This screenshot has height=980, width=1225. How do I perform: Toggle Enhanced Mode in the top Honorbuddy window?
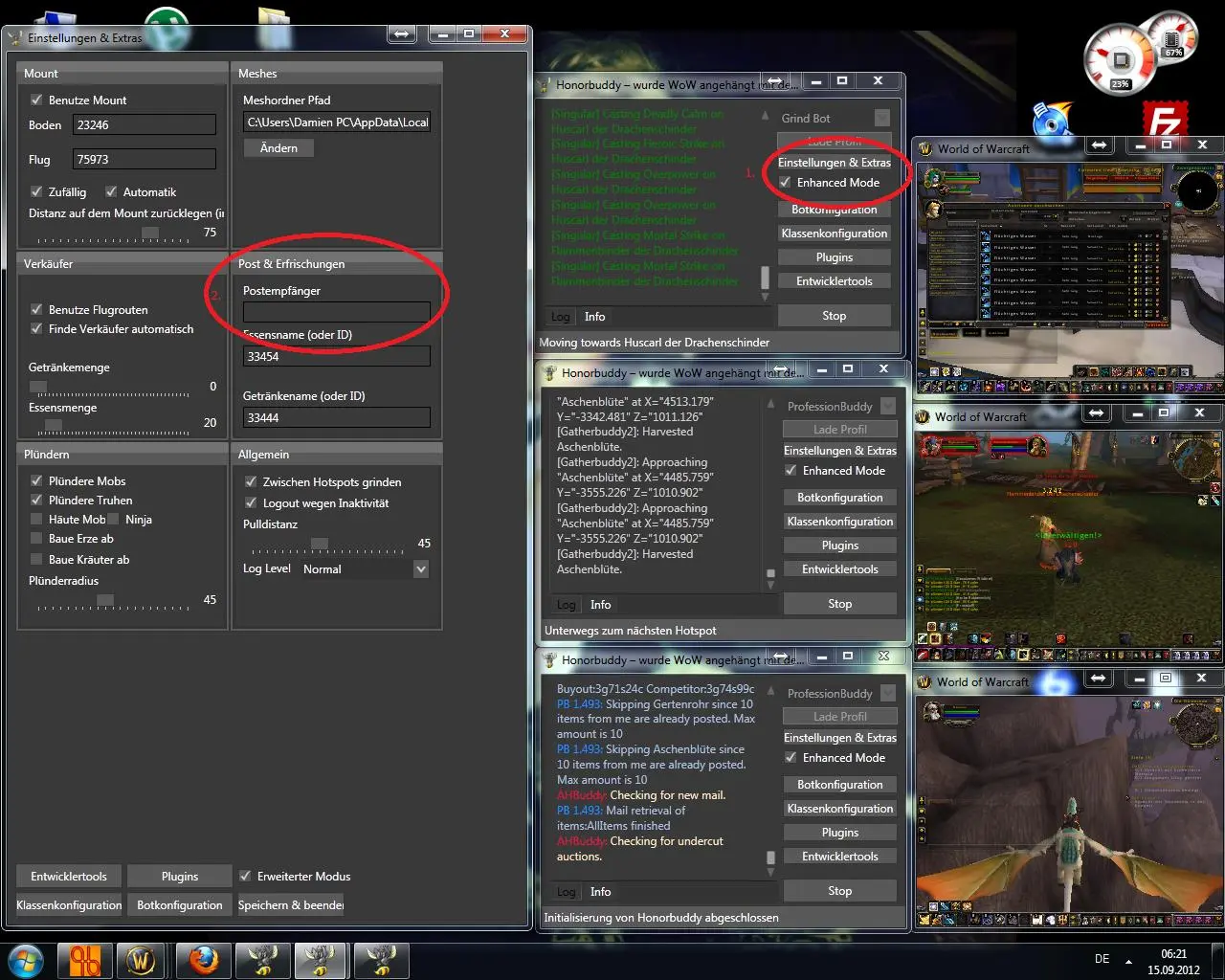785,182
